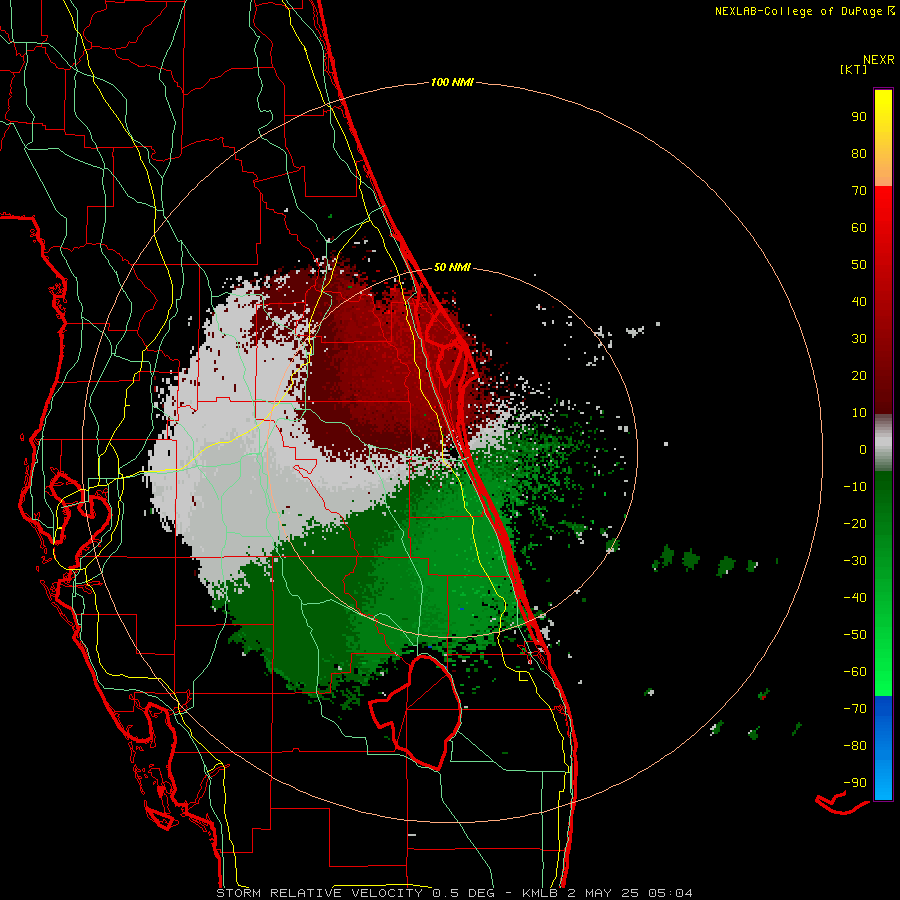This screenshot has height=900, width=900.
Task: Click the 0 value on the velocity scale
Action: click(863, 449)
